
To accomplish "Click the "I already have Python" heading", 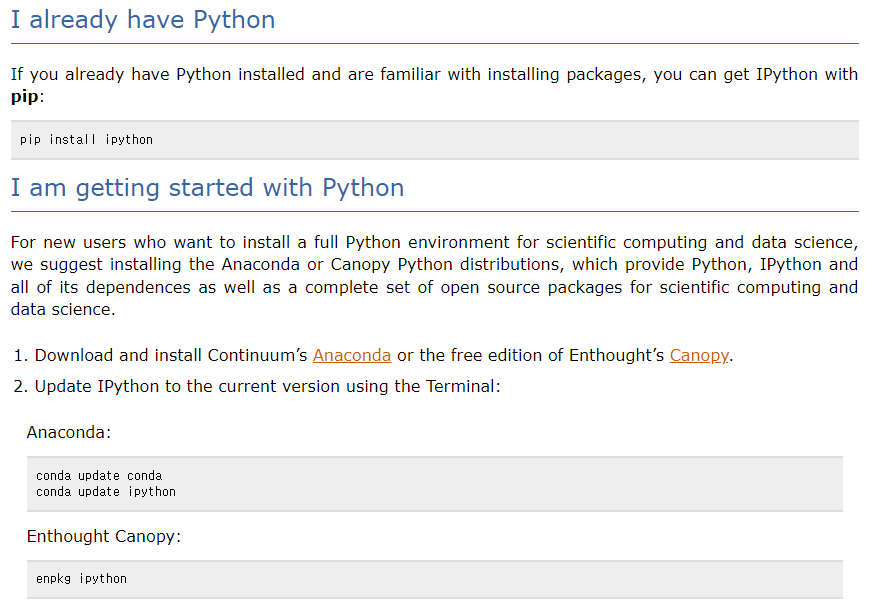I will tap(143, 20).
